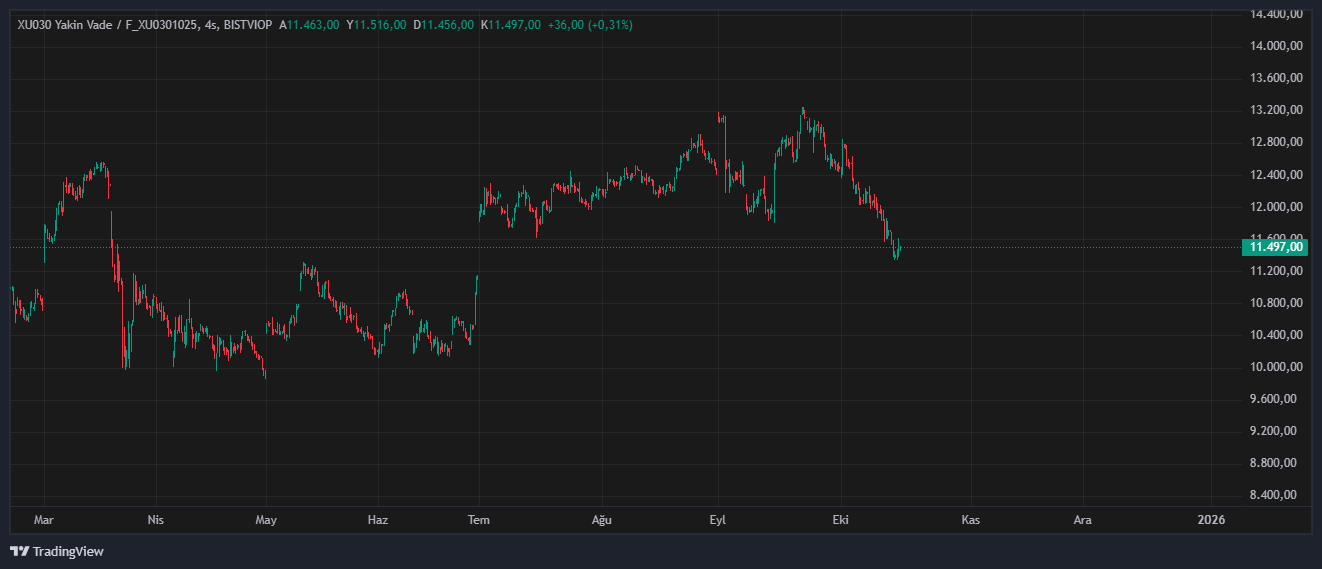This screenshot has height=569, width=1322.
Task: Select the Mar label on time axis
Action: point(43,520)
